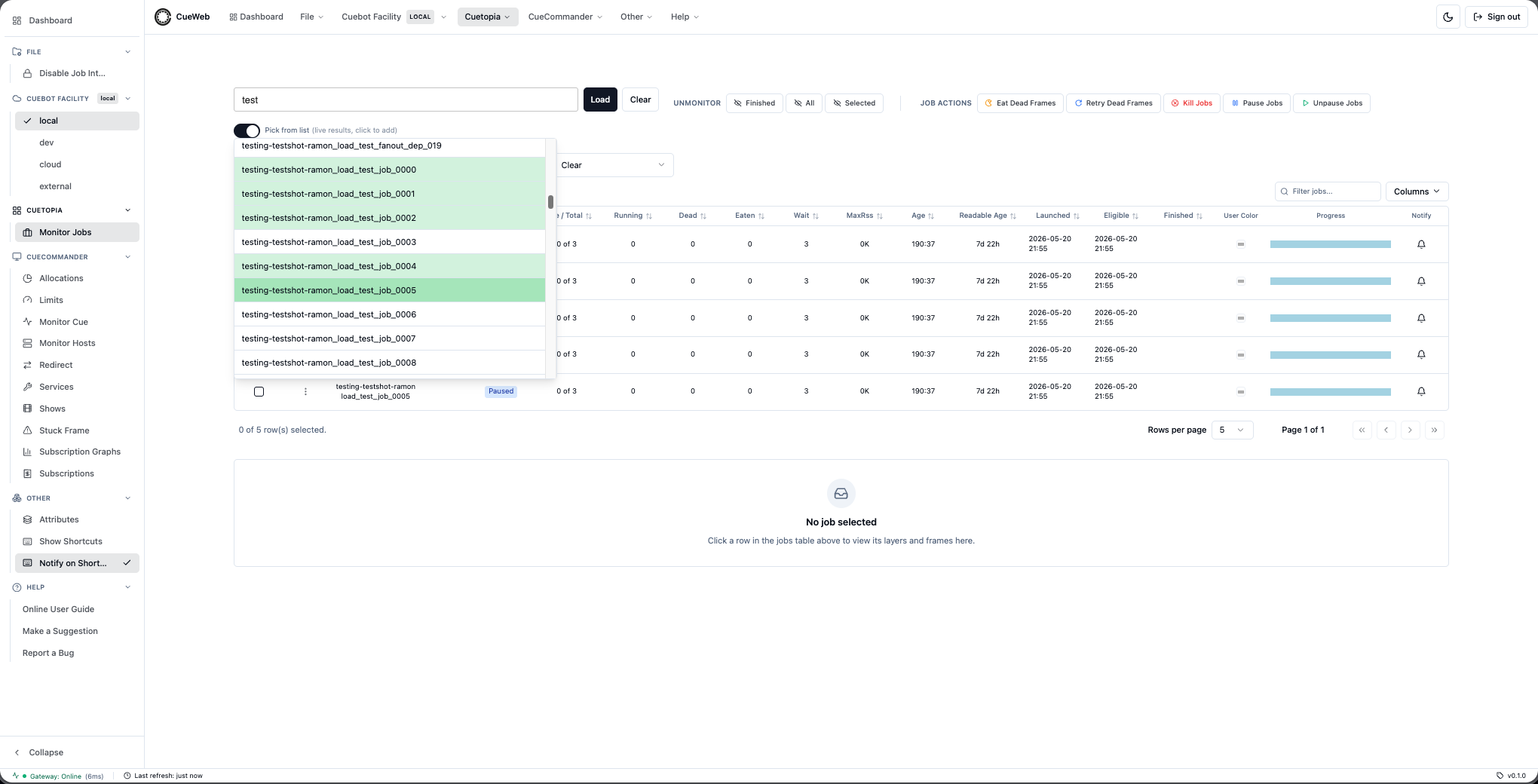Open the Cuetopia menu
This screenshot has height=784, width=1538.
point(488,17)
